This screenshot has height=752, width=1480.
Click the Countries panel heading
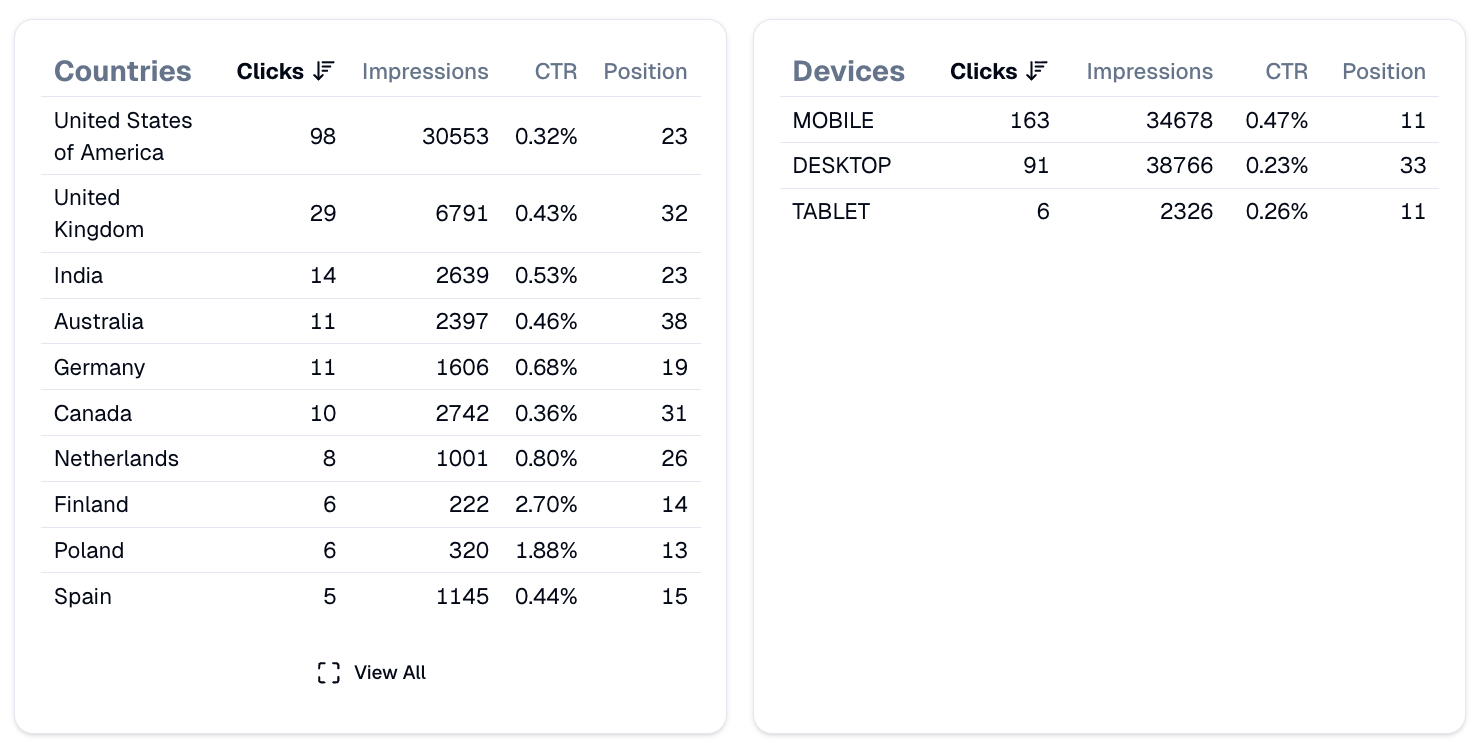point(123,71)
